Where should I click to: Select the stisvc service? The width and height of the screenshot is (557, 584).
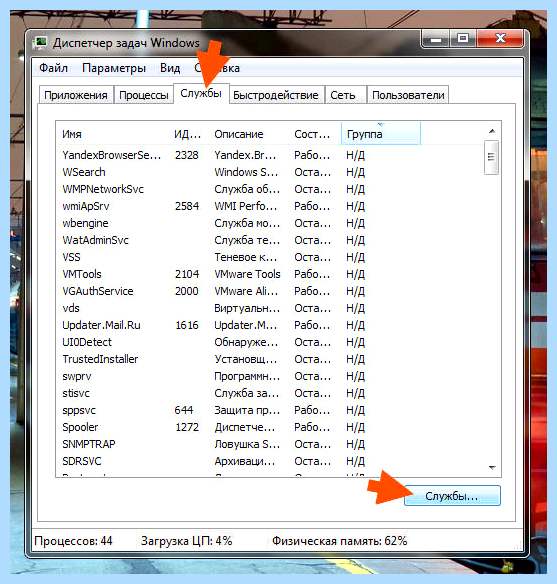click(x=271, y=393)
